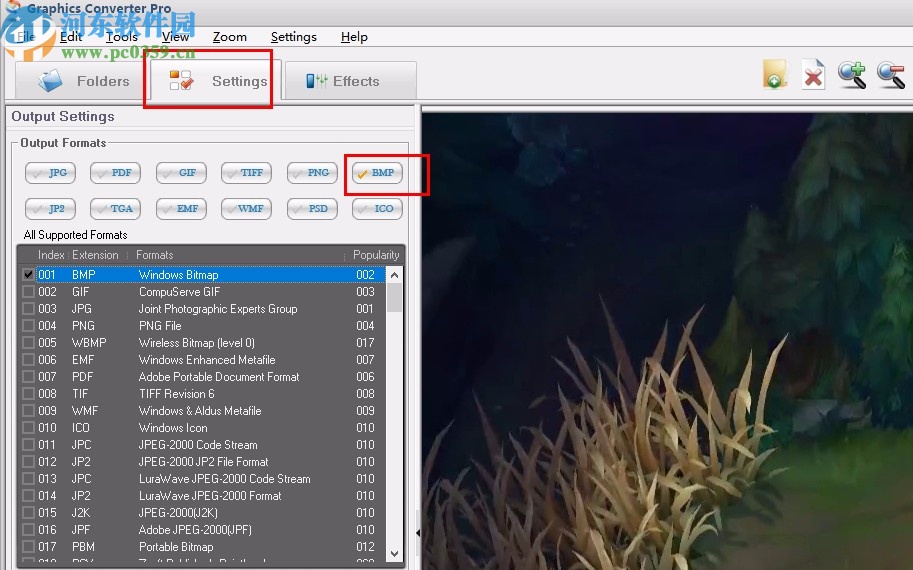Toggle the TGA output format button
The height and width of the screenshot is (570, 913).
(115, 209)
